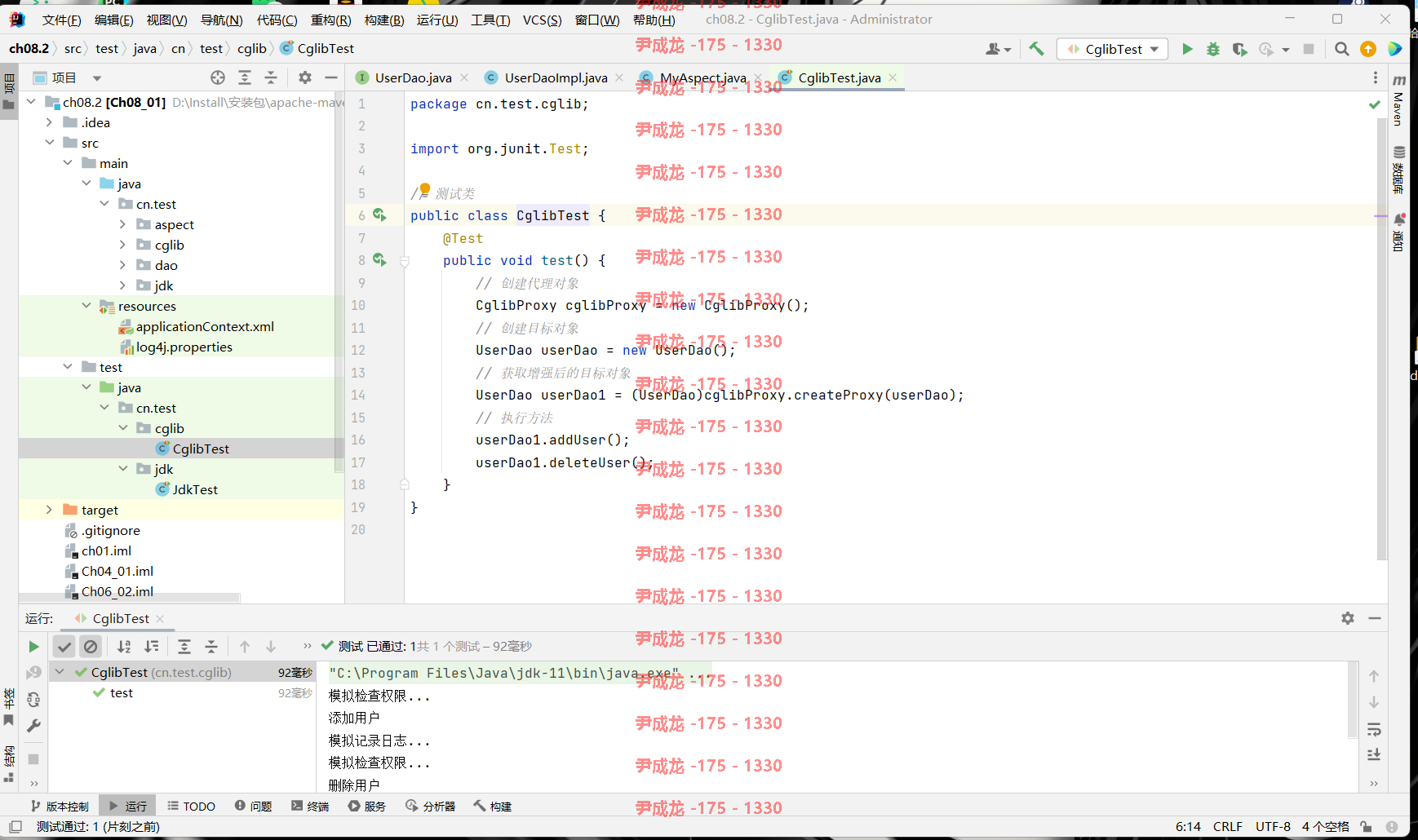Screen dimensions: 1418x840
Task: Click the UTF-8 encoding status indicator
Action: [x=1273, y=826]
